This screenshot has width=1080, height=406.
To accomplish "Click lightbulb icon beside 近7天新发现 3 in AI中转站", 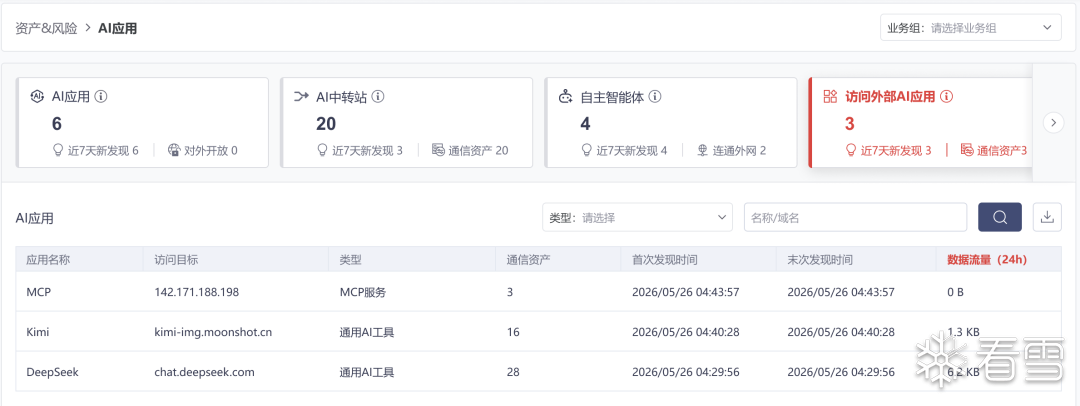I will click(x=322, y=150).
